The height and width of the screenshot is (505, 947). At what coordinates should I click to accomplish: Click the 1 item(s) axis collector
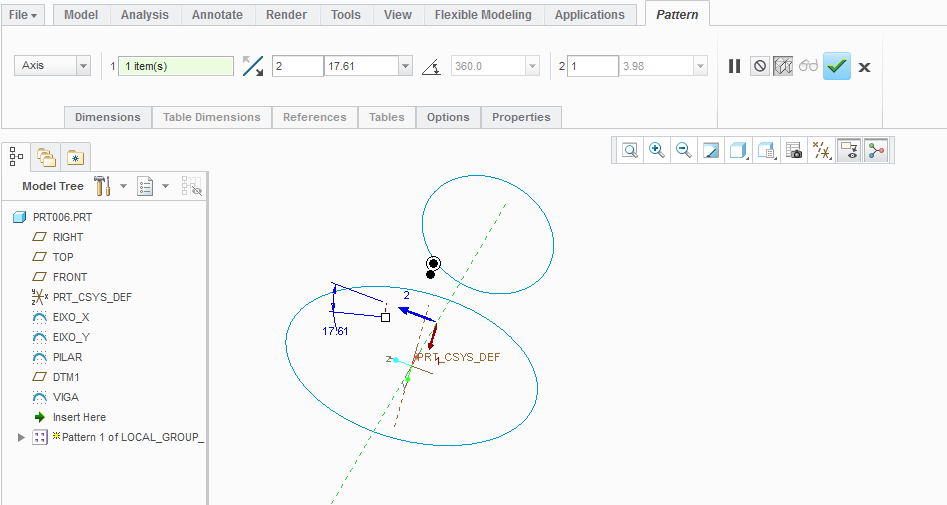[176, 66]
